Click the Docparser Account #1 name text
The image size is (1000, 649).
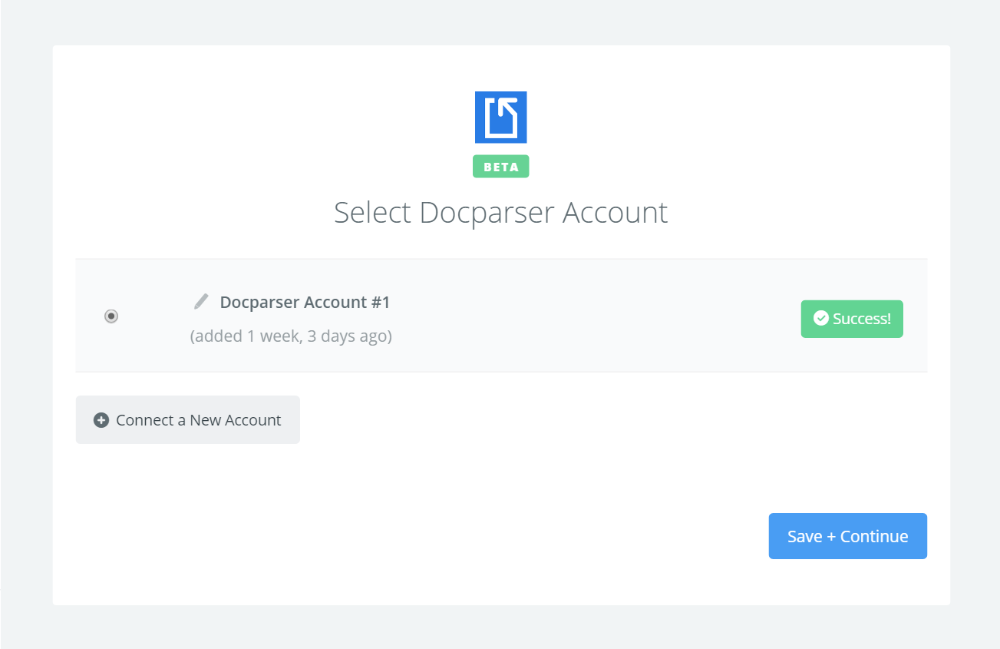[305, 302]
